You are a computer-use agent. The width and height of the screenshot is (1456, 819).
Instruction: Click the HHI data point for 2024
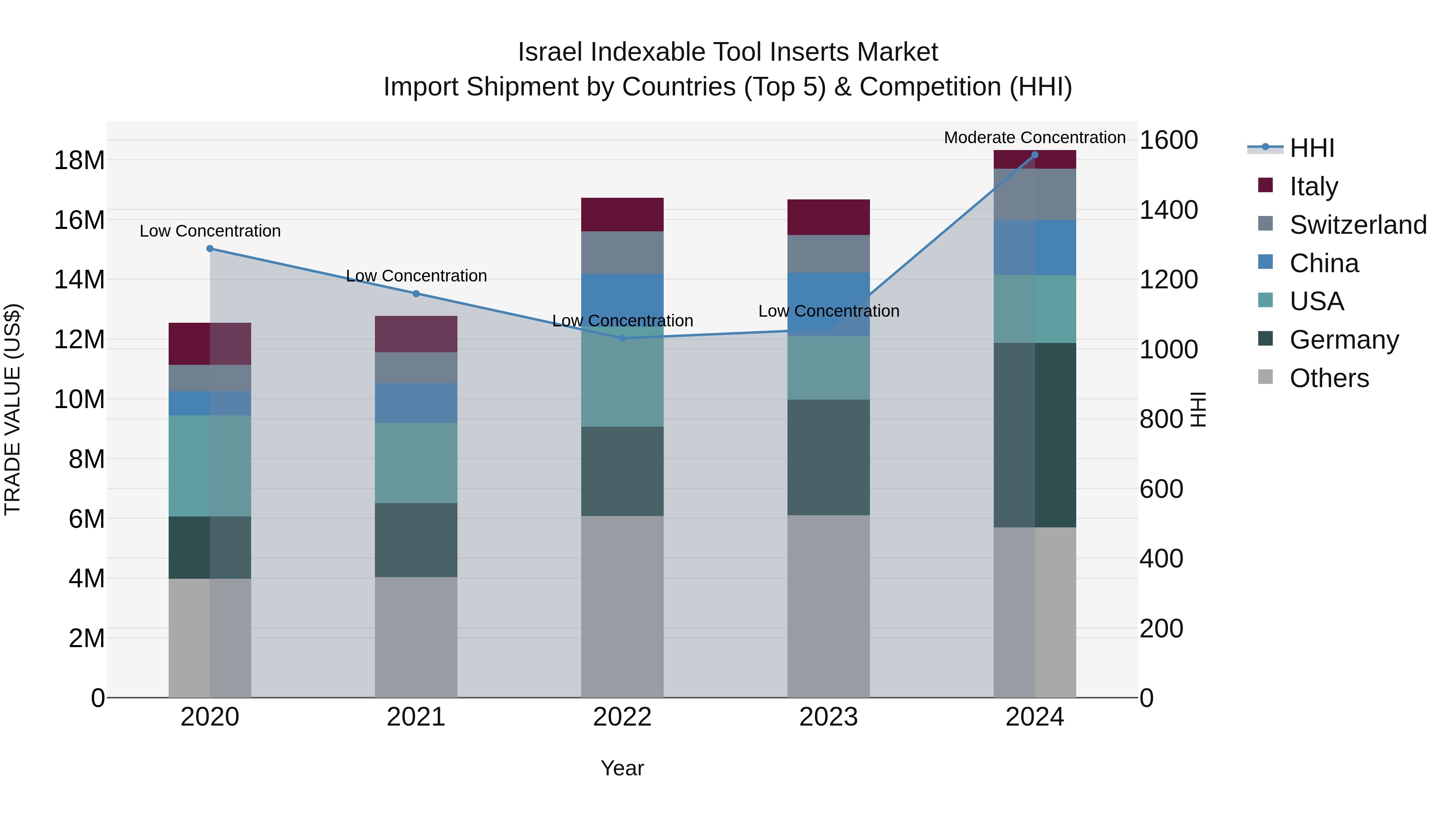pyautogui.click(x=1035, y=155)
